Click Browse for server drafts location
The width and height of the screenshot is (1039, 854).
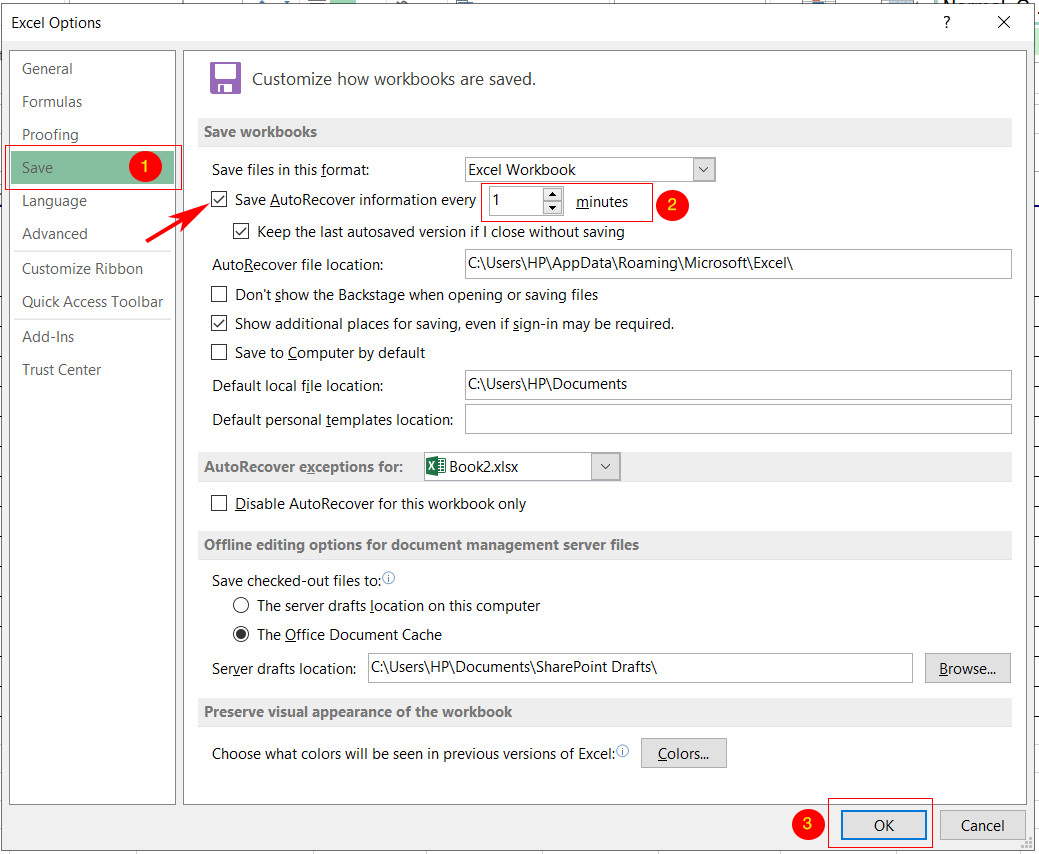coord(967,668)
